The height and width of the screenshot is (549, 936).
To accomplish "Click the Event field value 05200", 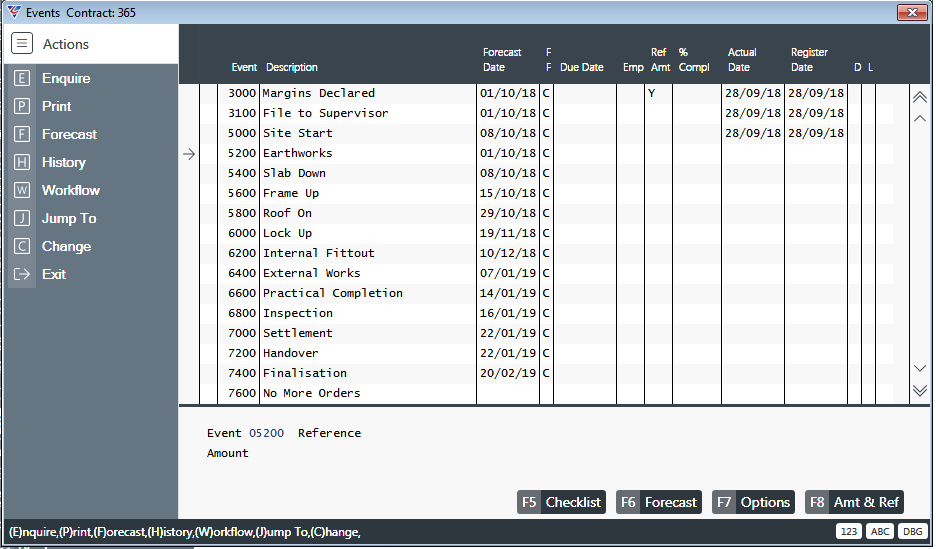I will (x=266, y=433).
